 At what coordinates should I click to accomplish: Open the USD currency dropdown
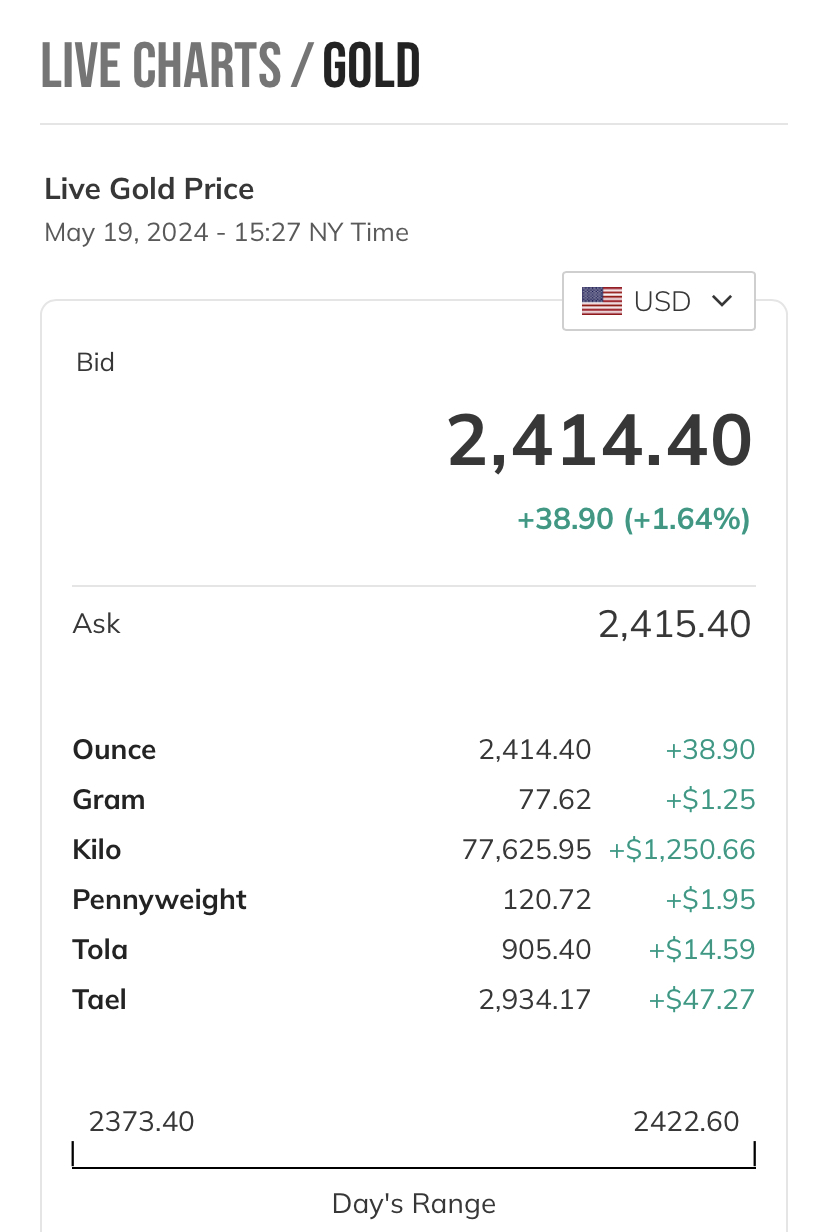659,301
